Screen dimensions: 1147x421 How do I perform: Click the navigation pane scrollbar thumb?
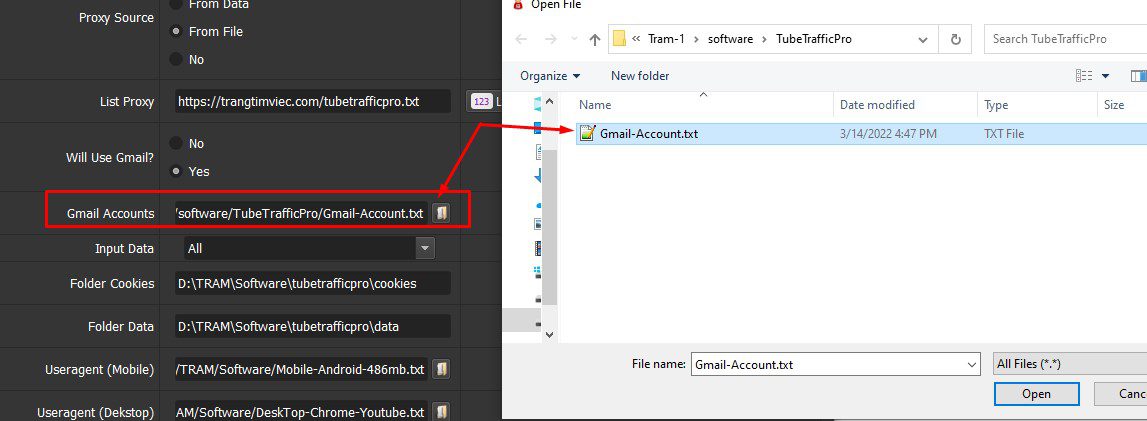click(550, 227)
